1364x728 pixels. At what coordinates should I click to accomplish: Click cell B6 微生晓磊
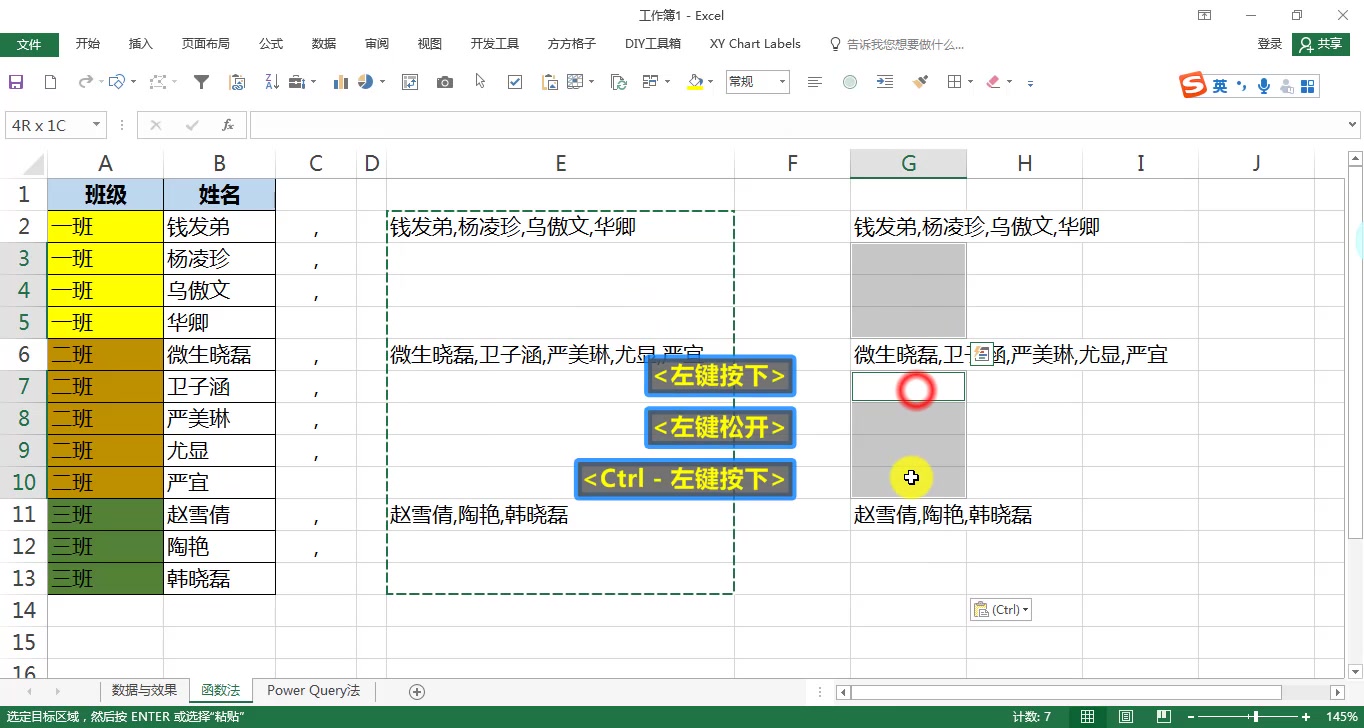click(219, 355)
